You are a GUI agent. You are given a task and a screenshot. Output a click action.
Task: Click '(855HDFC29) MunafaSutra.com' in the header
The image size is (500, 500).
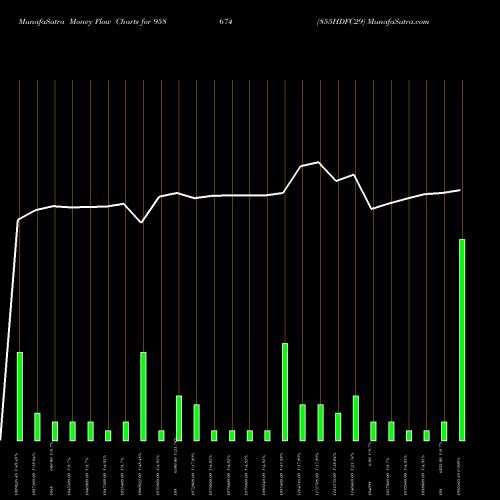[x=373, y=22]
